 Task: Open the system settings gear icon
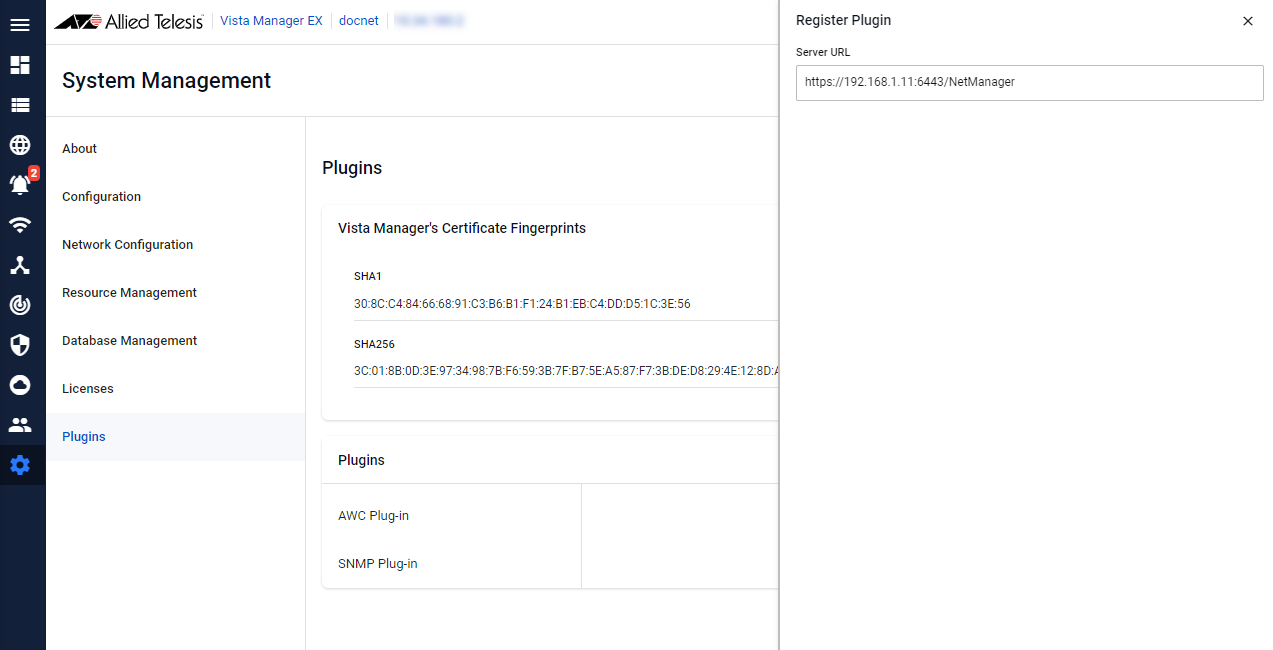[x=20, y=465]
